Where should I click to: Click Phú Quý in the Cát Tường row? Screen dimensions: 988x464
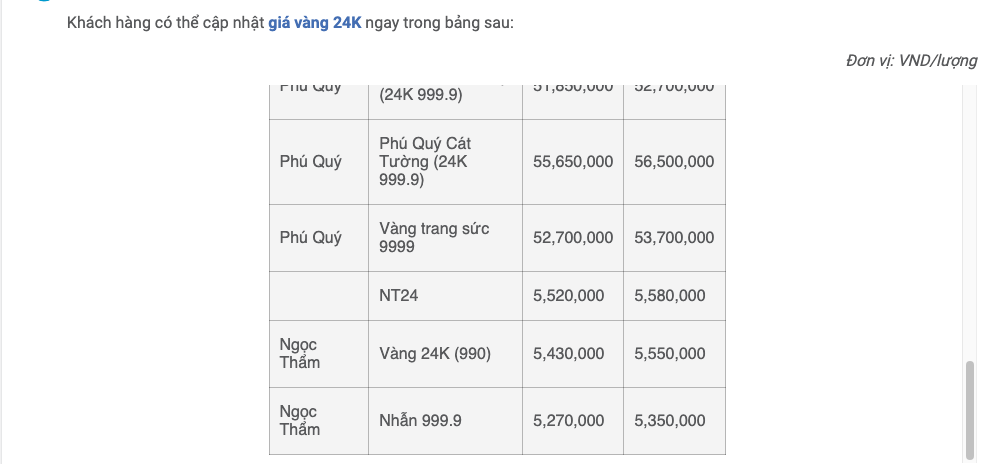pyautogui.click(x=310, y=162)
